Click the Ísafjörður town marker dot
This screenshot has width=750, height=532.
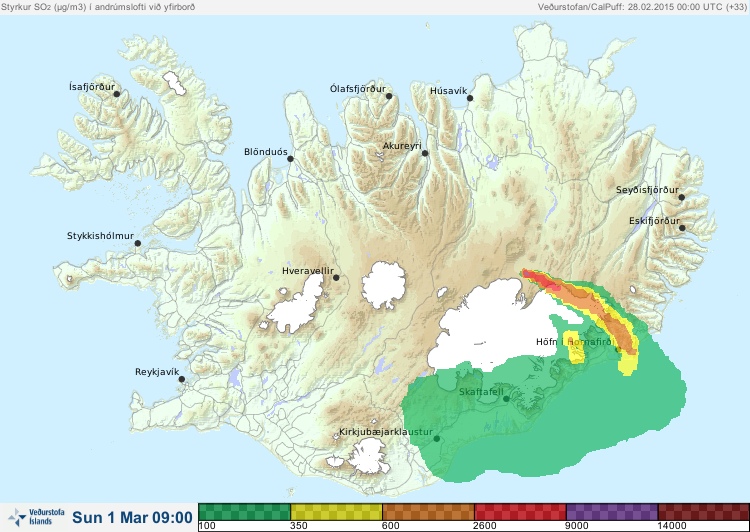[117, 94]
